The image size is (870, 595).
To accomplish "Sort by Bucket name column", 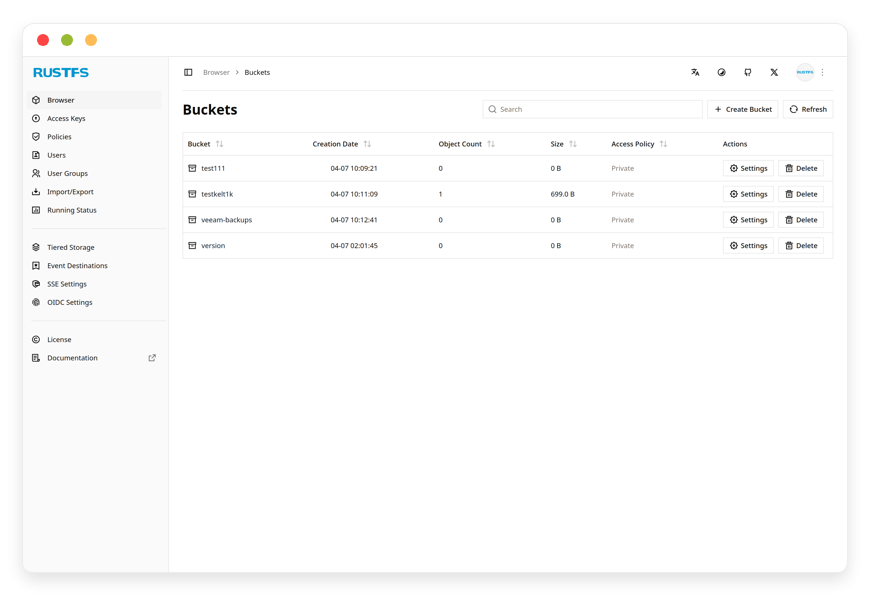I will (x=219, y=144).
